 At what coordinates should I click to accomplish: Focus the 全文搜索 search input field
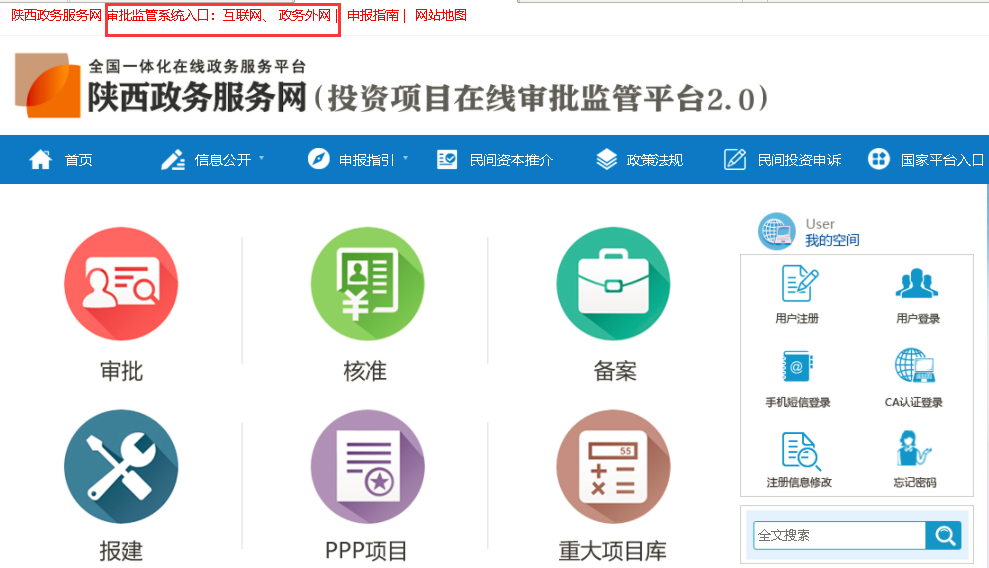tap(840, 535)
